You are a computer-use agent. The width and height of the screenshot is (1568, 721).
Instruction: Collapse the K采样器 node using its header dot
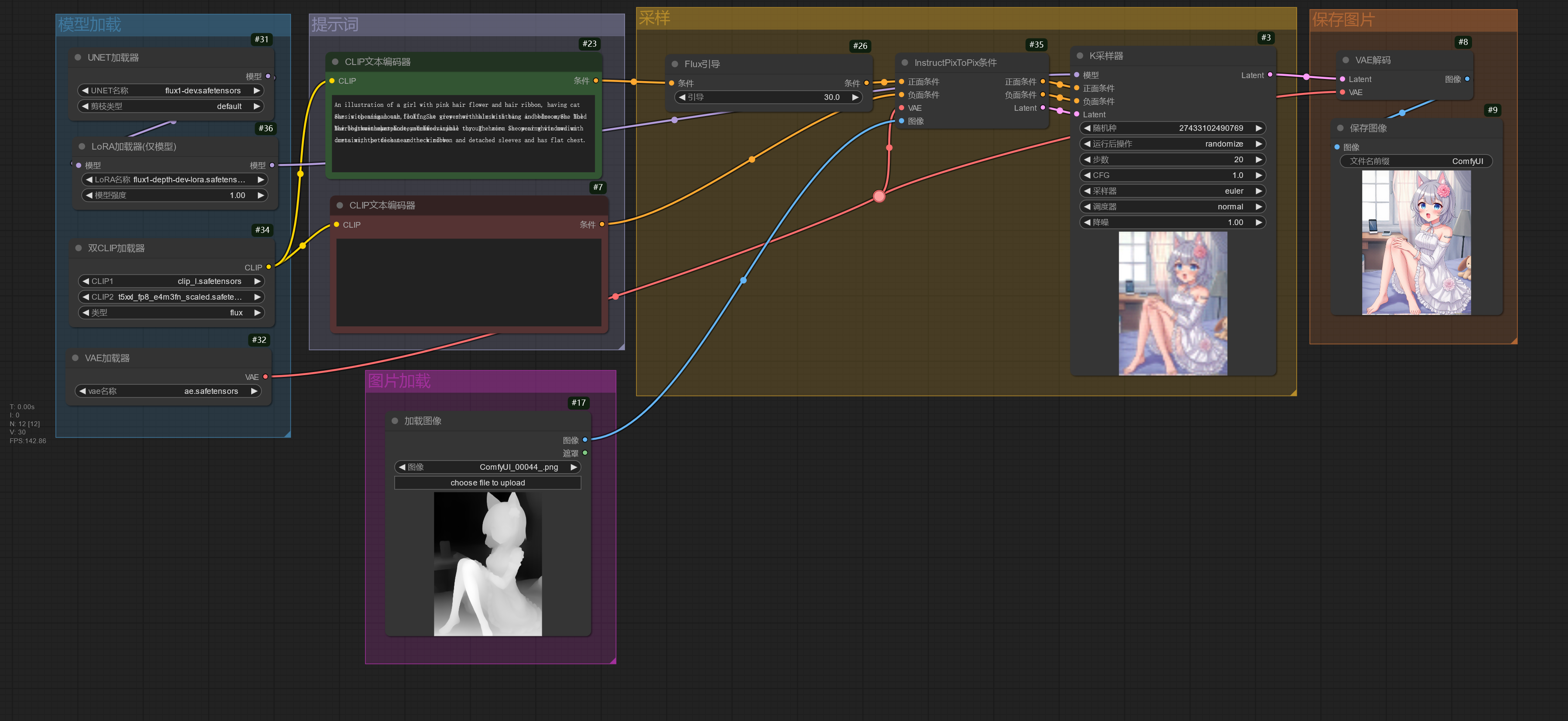(1080, 56)
